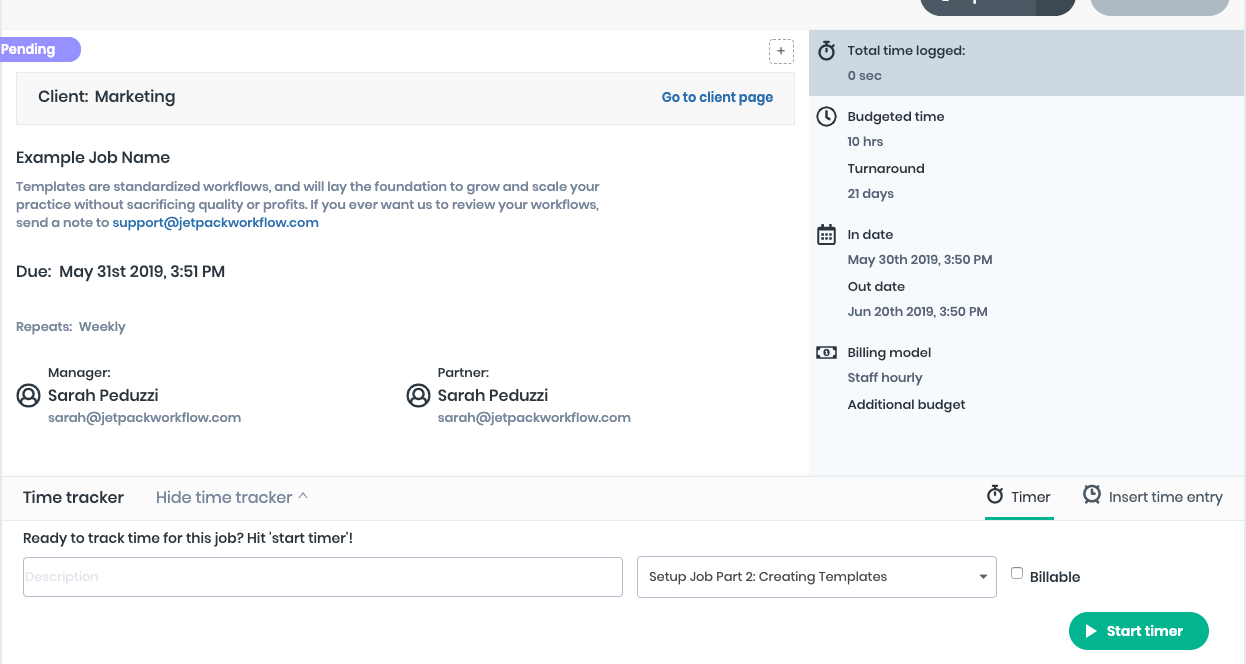This screenshot has height=664, width=1246.
Task: Click the Partner's user avatar icon
Action: (418, 396)
